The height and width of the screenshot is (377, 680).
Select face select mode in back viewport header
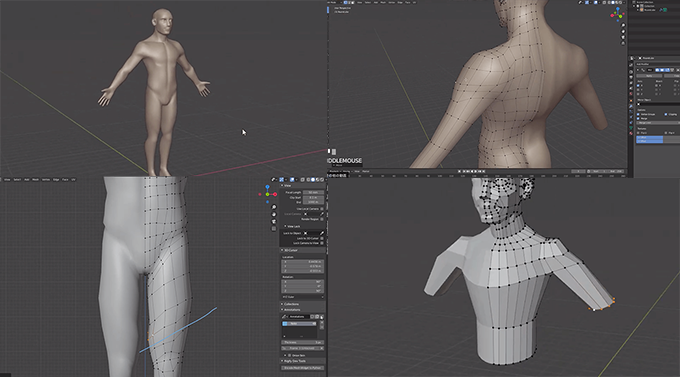[x=353, y=3]
